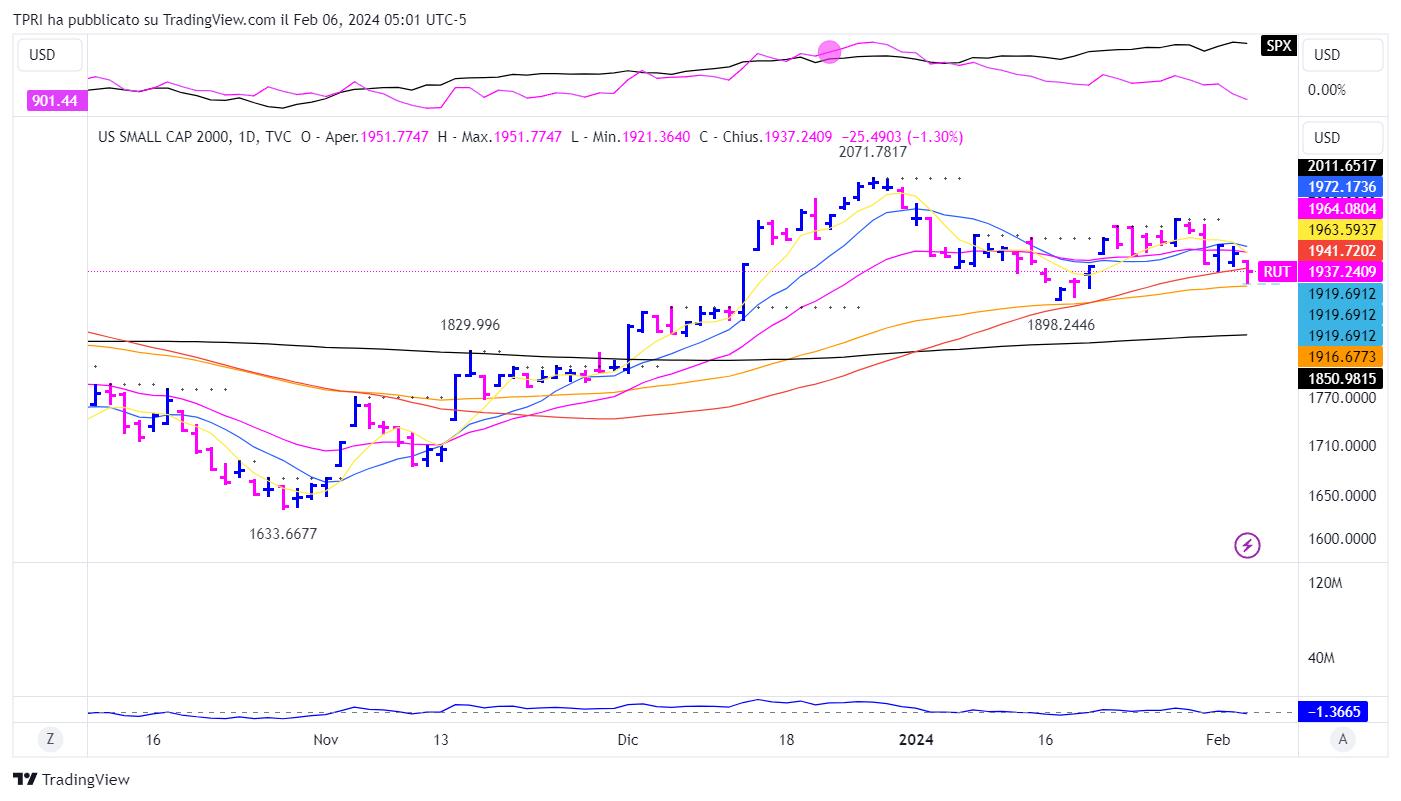Click the blue -1.3665 indicator value label
The image size is (1401, 801).
tap(1334, 711)
